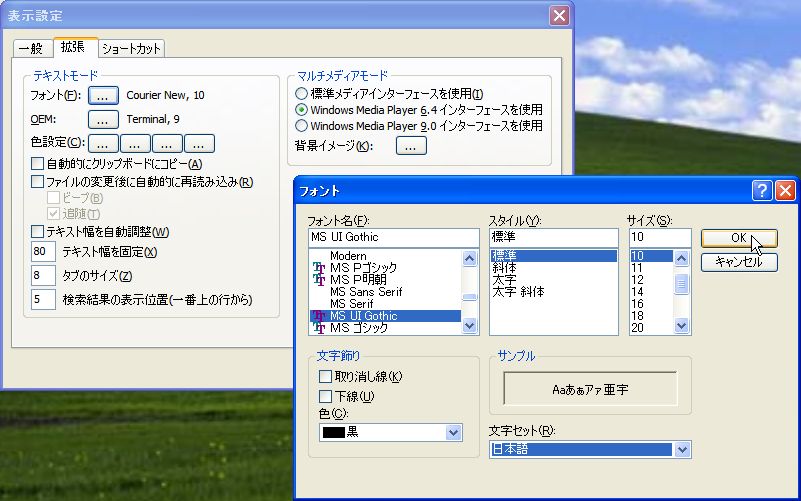The width and height of the screenshot is (801, 501).
Task: Select the 拡張 tab
Action: tap(74, 47)
